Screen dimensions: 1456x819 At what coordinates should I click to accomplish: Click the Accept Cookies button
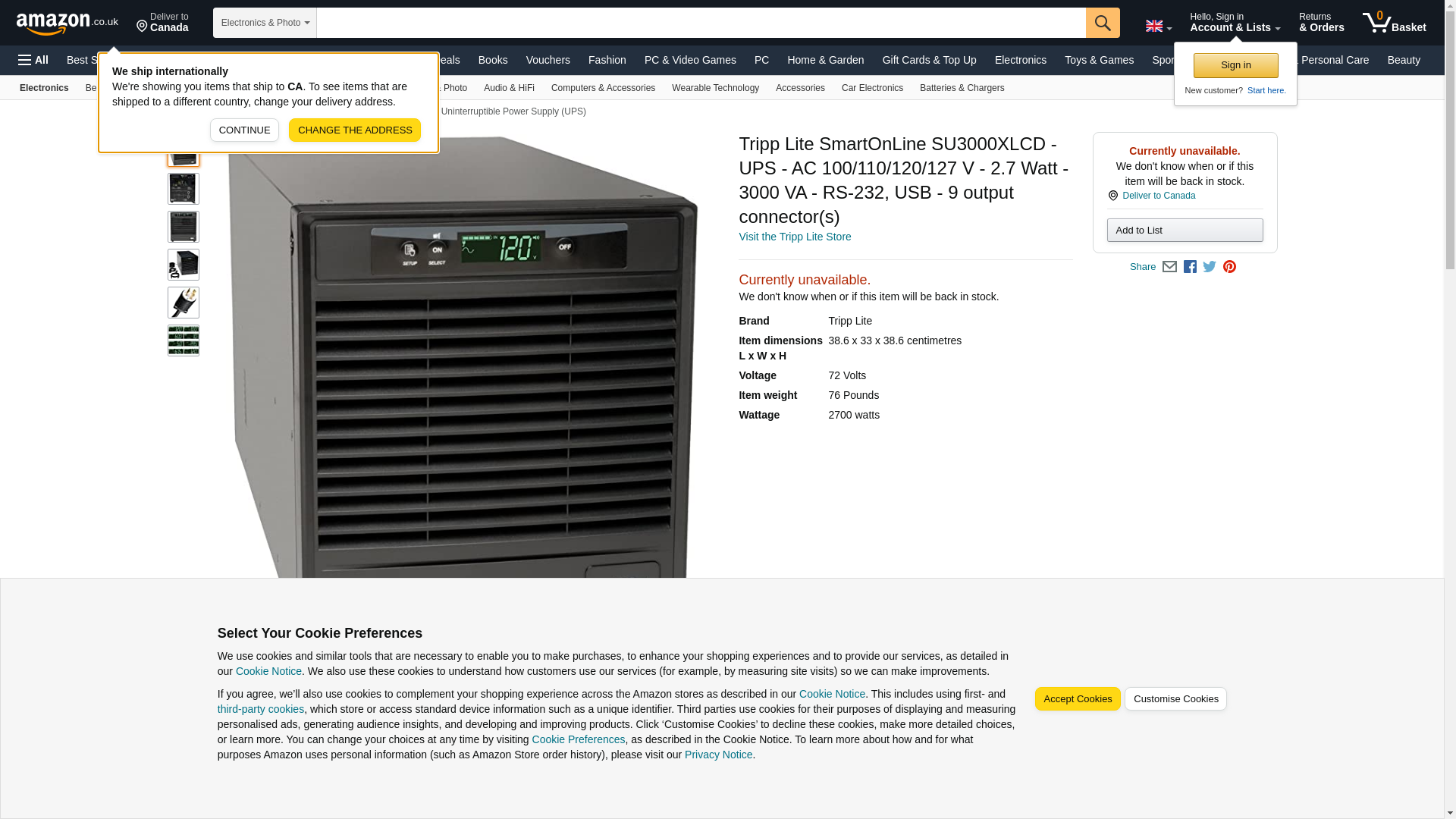1077,698
